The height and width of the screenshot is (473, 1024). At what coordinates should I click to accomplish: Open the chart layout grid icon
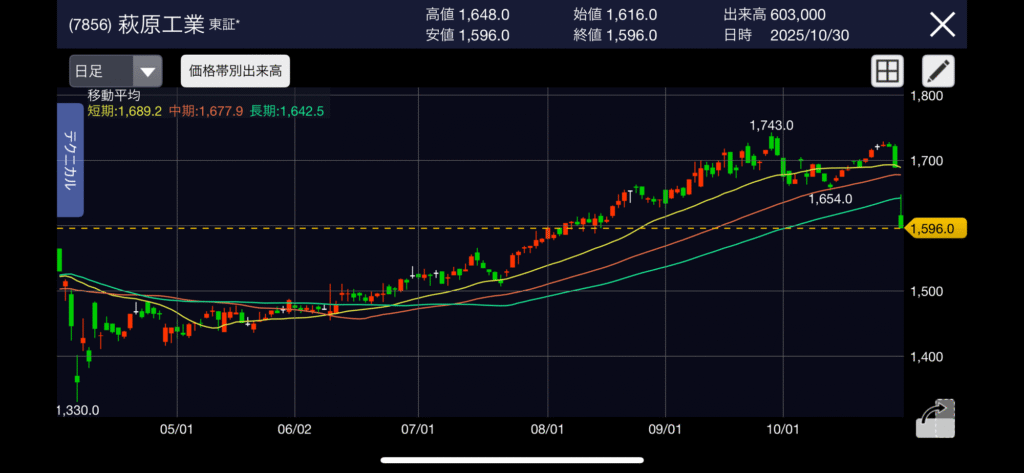[887, 72]
